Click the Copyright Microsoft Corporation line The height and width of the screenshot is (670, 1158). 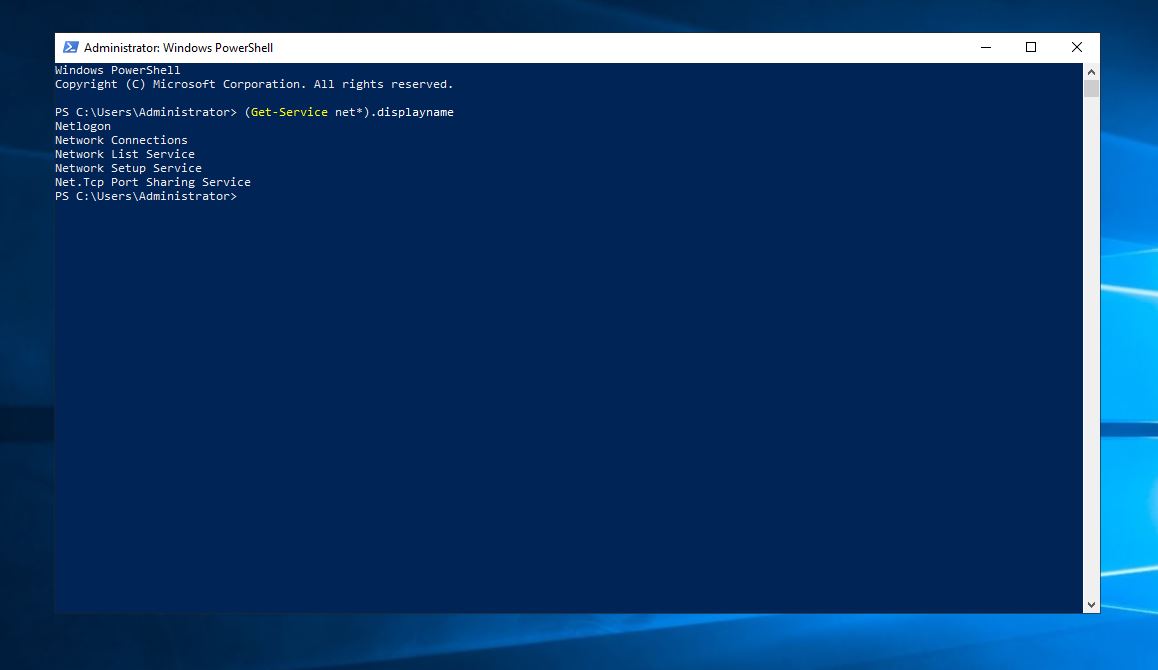click(x=253, y=84)
